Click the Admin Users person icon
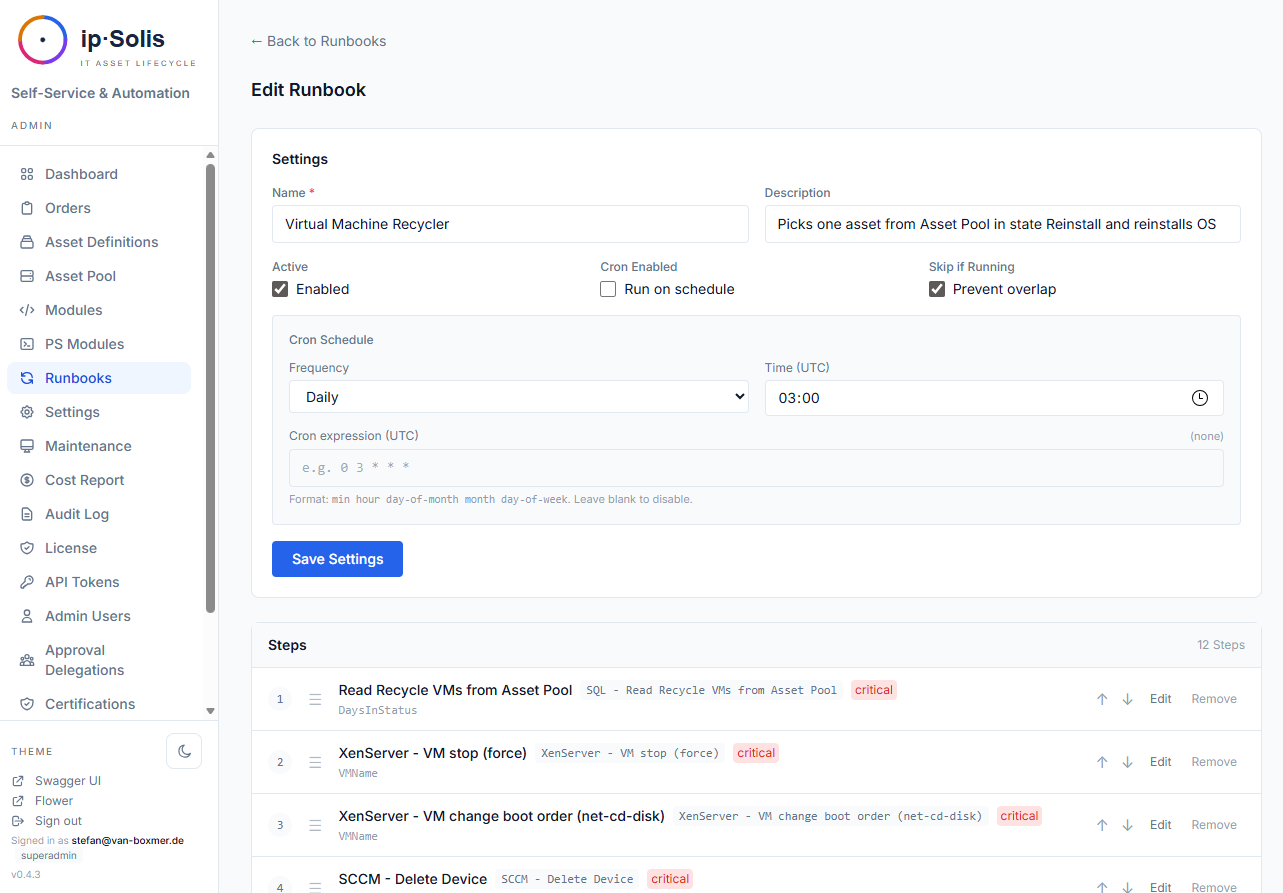 coord(27,616)
